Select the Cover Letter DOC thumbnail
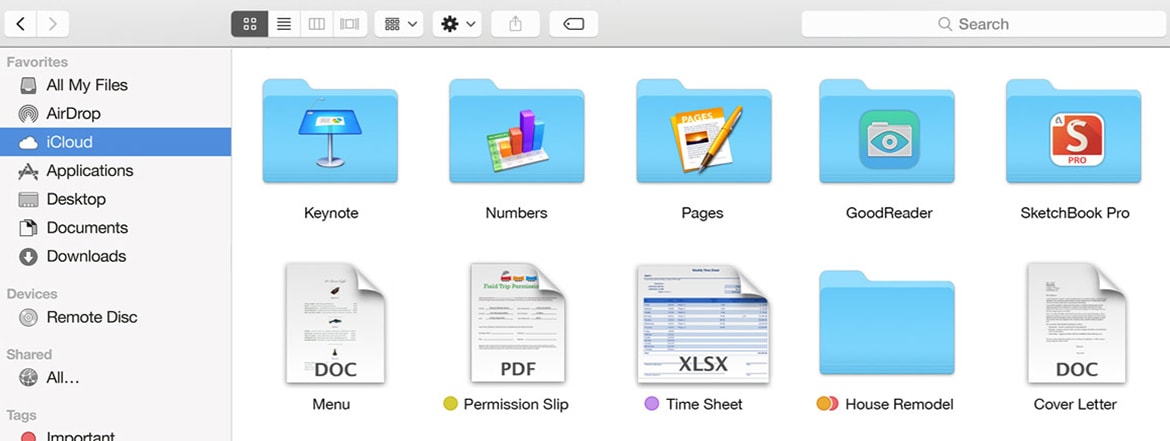Screen dimensions: 1170x441 point(1076,322)
